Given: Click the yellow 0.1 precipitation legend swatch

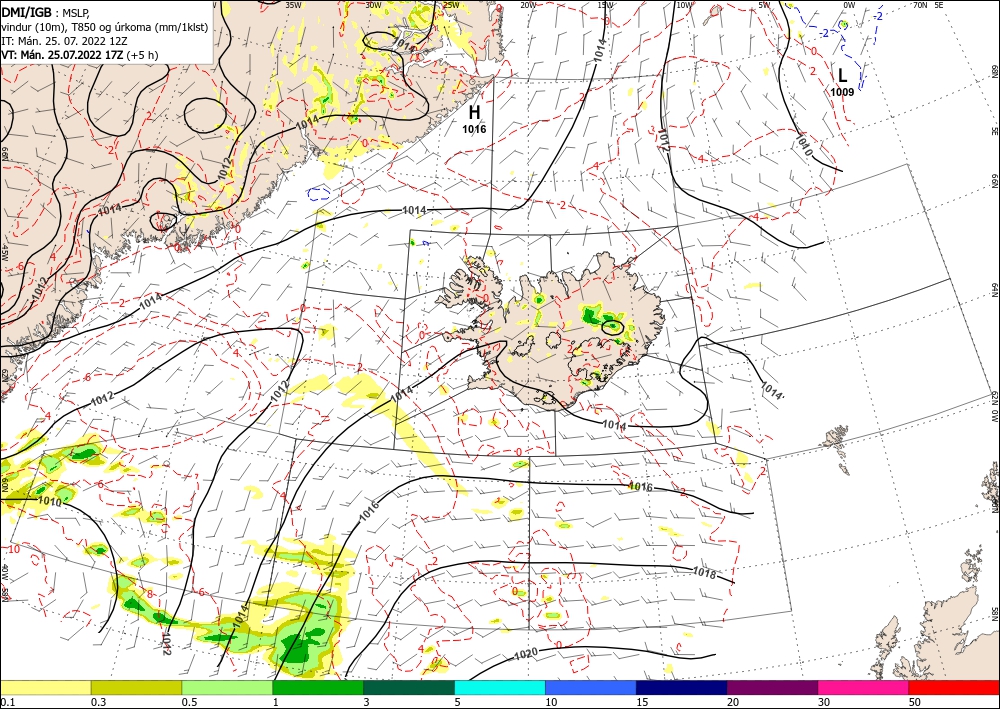Looking at the screenshot, I should click(45, 688).
